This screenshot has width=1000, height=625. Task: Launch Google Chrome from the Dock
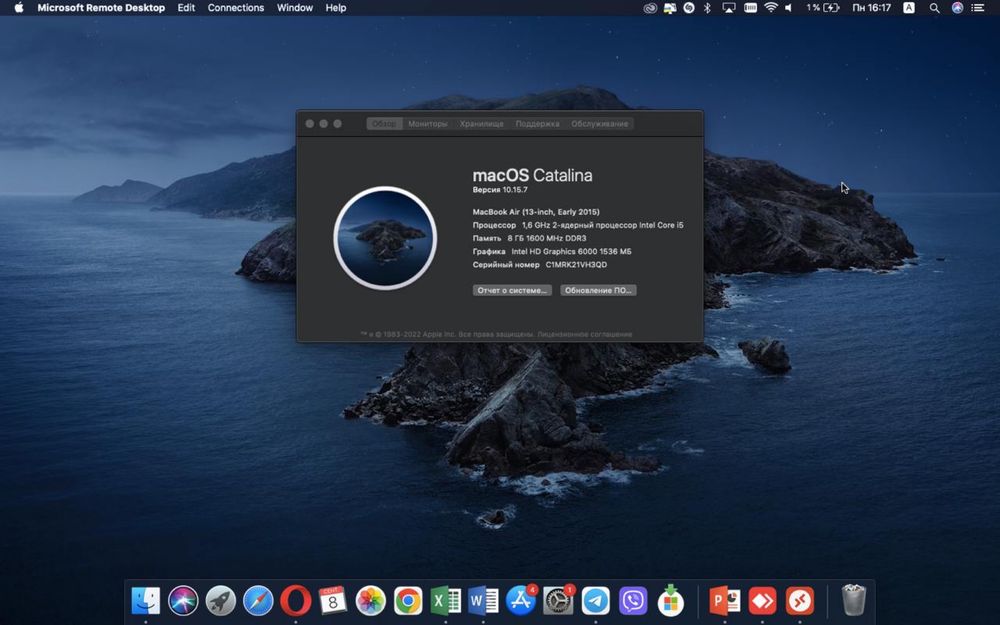(x=408, y=600)
